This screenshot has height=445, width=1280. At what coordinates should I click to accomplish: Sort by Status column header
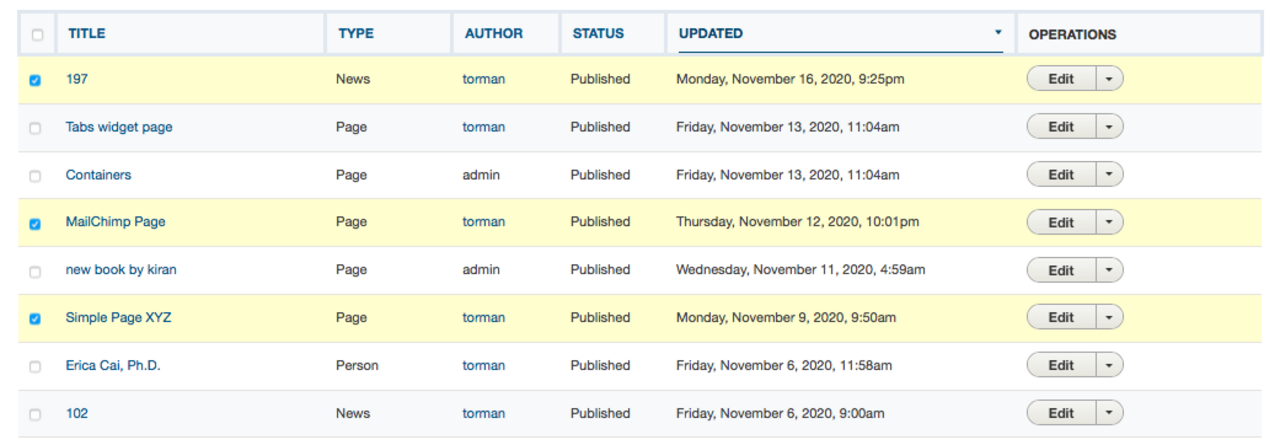pyautogui.click(x=598, y=34)
